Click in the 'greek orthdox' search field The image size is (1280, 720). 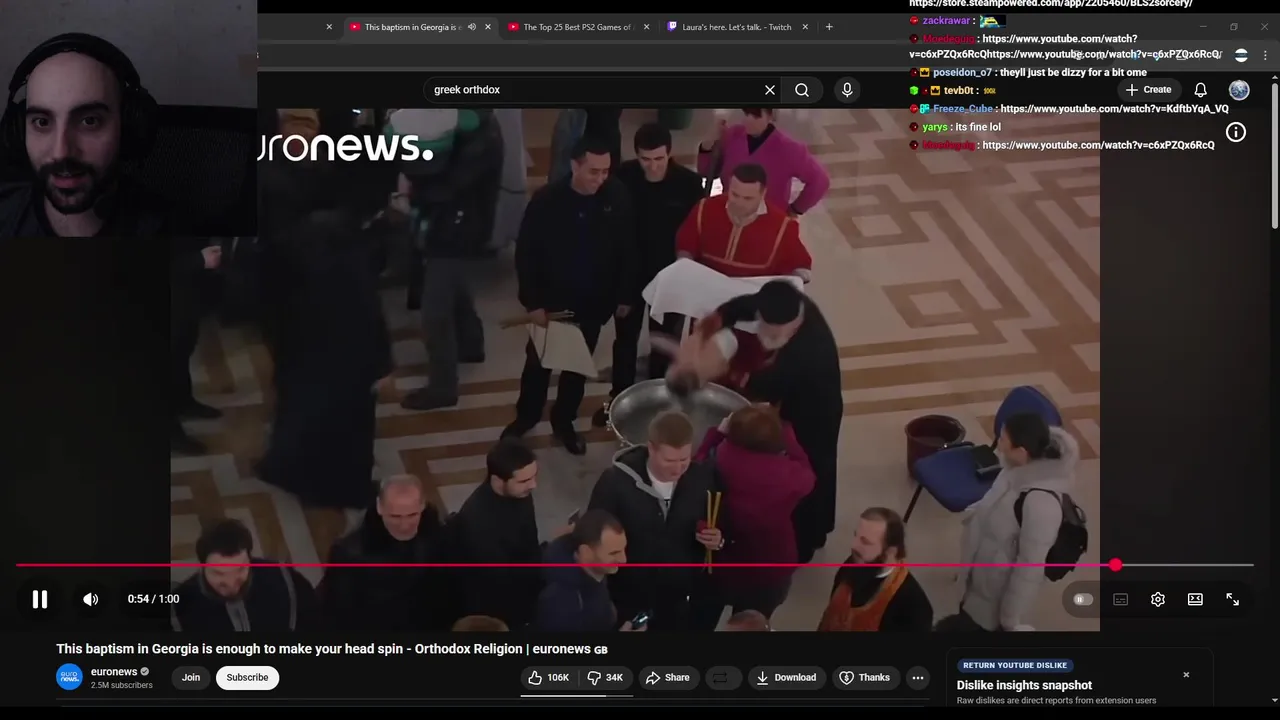595,90
